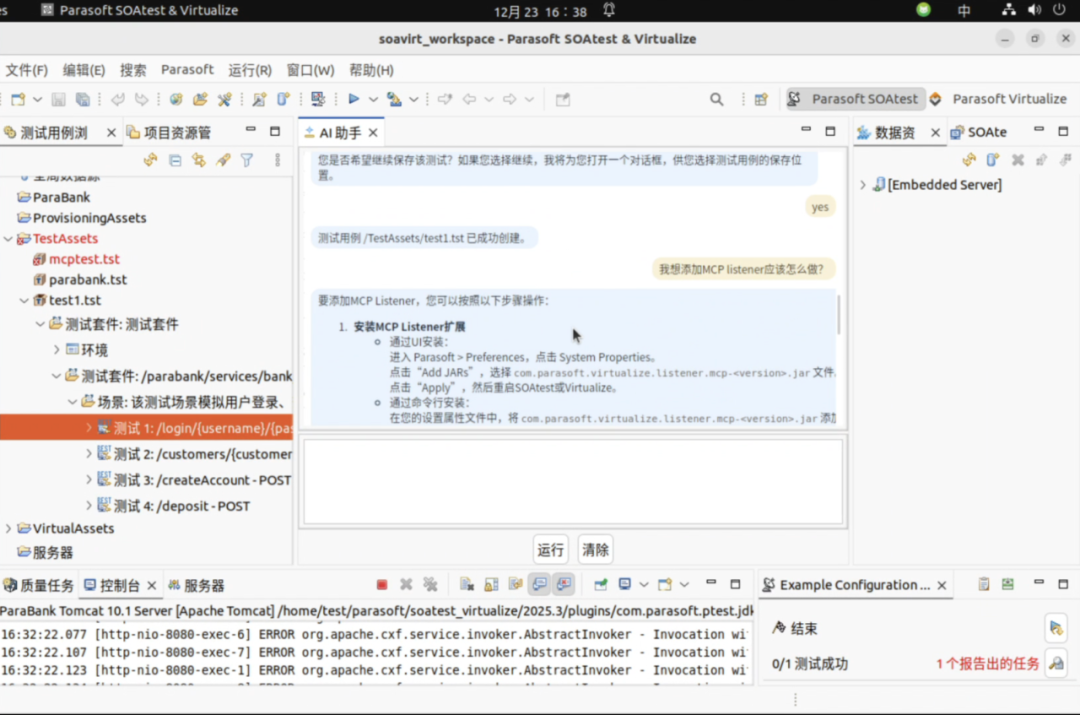Image resolution: width=1080 pixels, height=715 pixels.
Task: Select the parabank.tst file
Action: [80, 280]
